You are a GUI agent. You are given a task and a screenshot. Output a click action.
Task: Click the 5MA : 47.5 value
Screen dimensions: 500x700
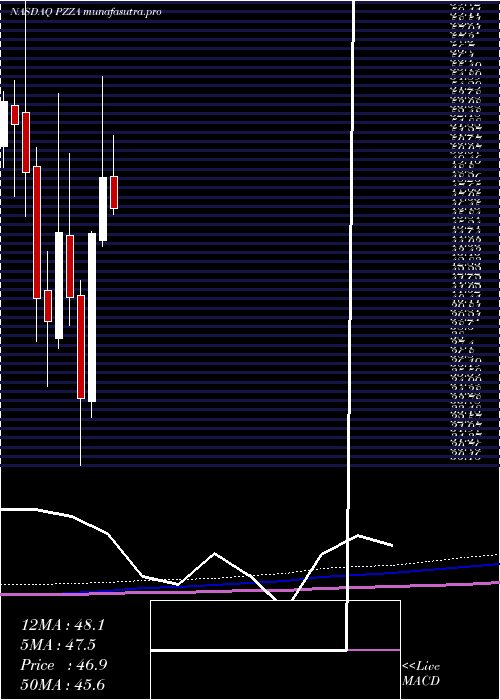(58, 645)
